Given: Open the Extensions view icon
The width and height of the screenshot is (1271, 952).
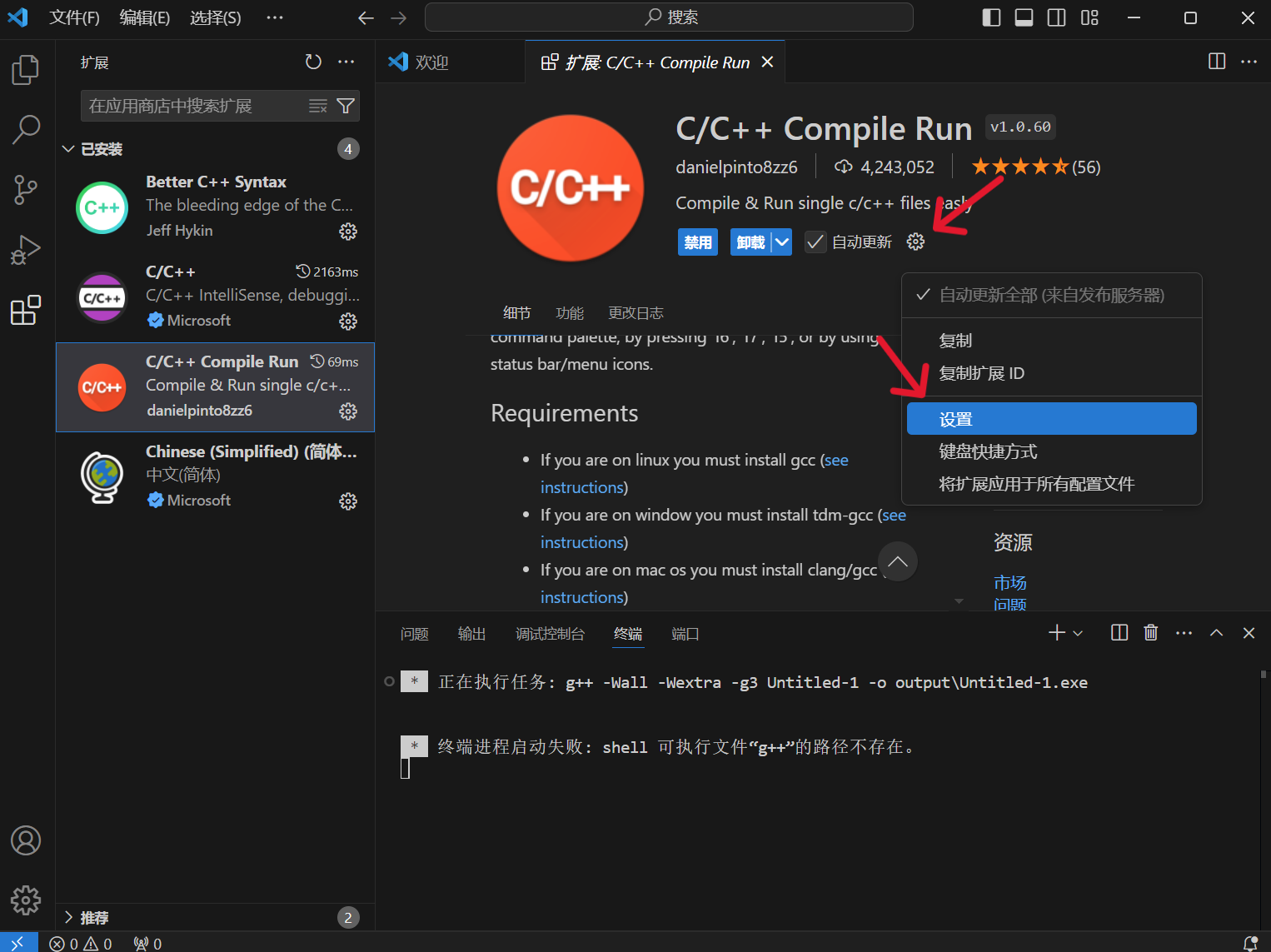Looking at the screenshot, I should (26, 310).
